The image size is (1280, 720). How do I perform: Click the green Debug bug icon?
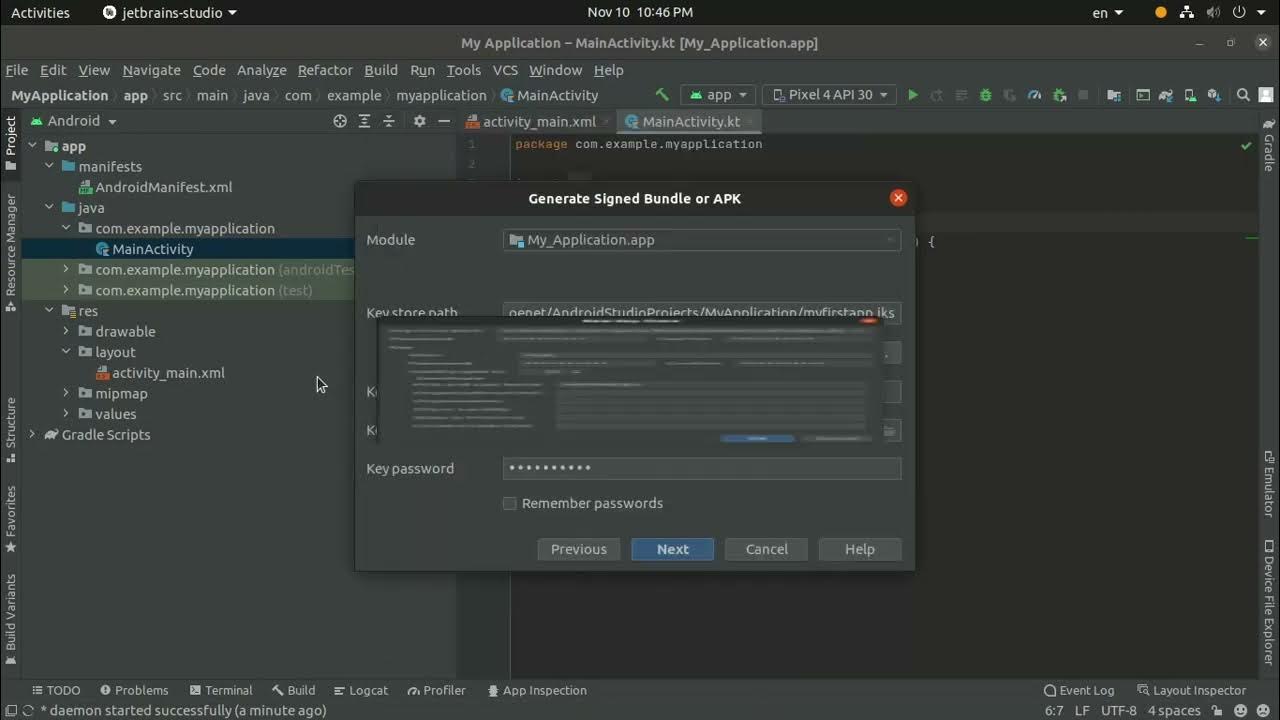pyautogui.click(x=985, y=95)
